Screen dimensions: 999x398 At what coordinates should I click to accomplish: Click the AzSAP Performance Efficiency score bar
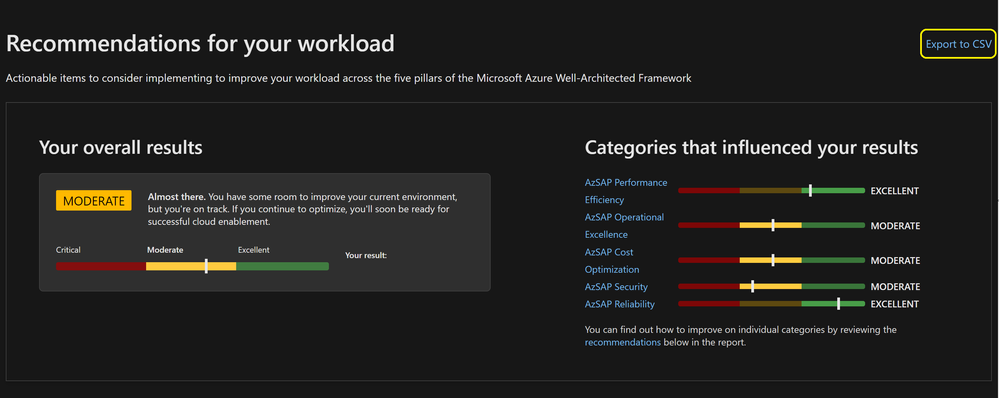point(772,190)
